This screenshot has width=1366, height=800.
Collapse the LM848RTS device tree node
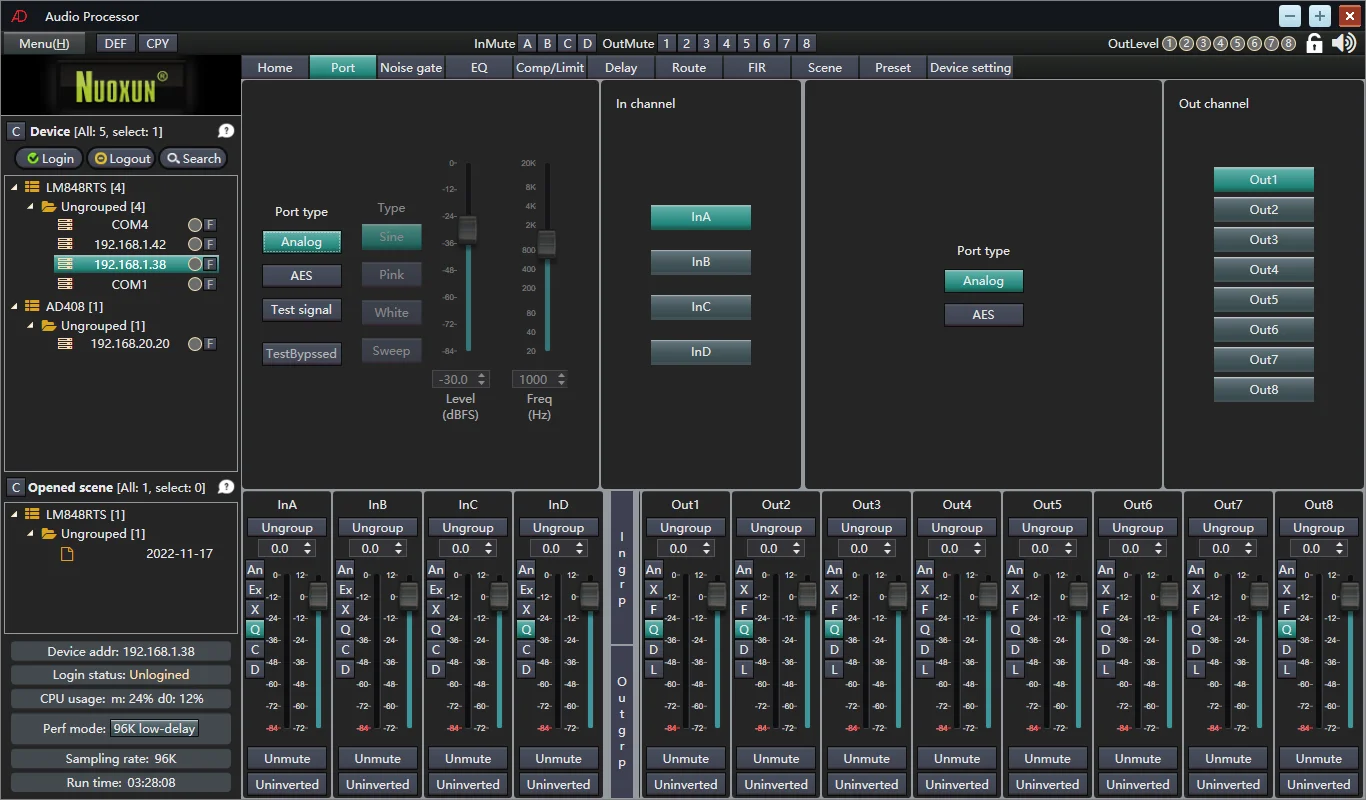pyautogui.click(x=15, y=187)
